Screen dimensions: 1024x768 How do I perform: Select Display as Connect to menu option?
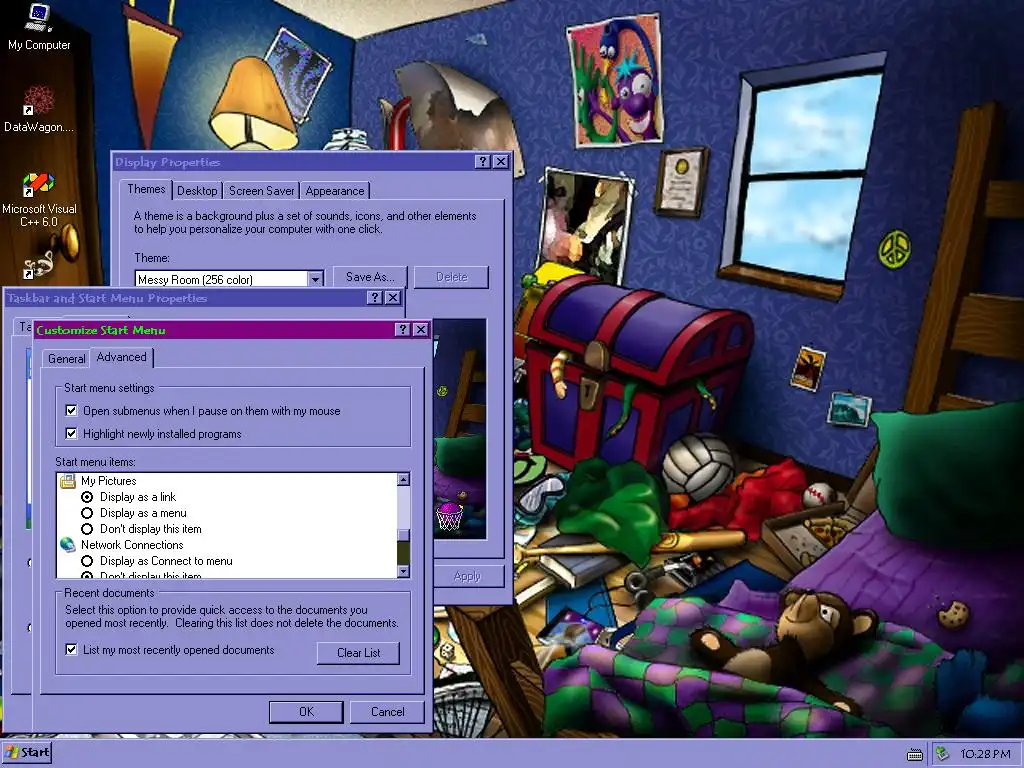(x=87, y=561)
